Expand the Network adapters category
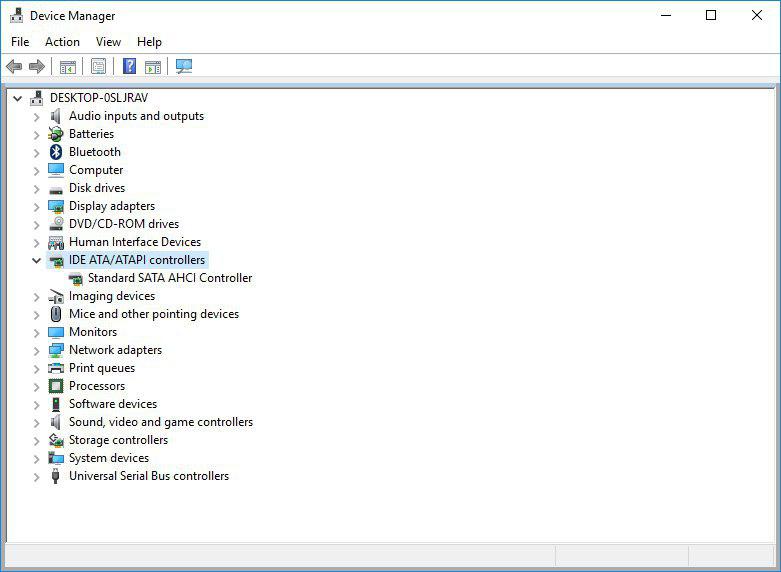Viewport: 781px width, 572px height. 37,350
